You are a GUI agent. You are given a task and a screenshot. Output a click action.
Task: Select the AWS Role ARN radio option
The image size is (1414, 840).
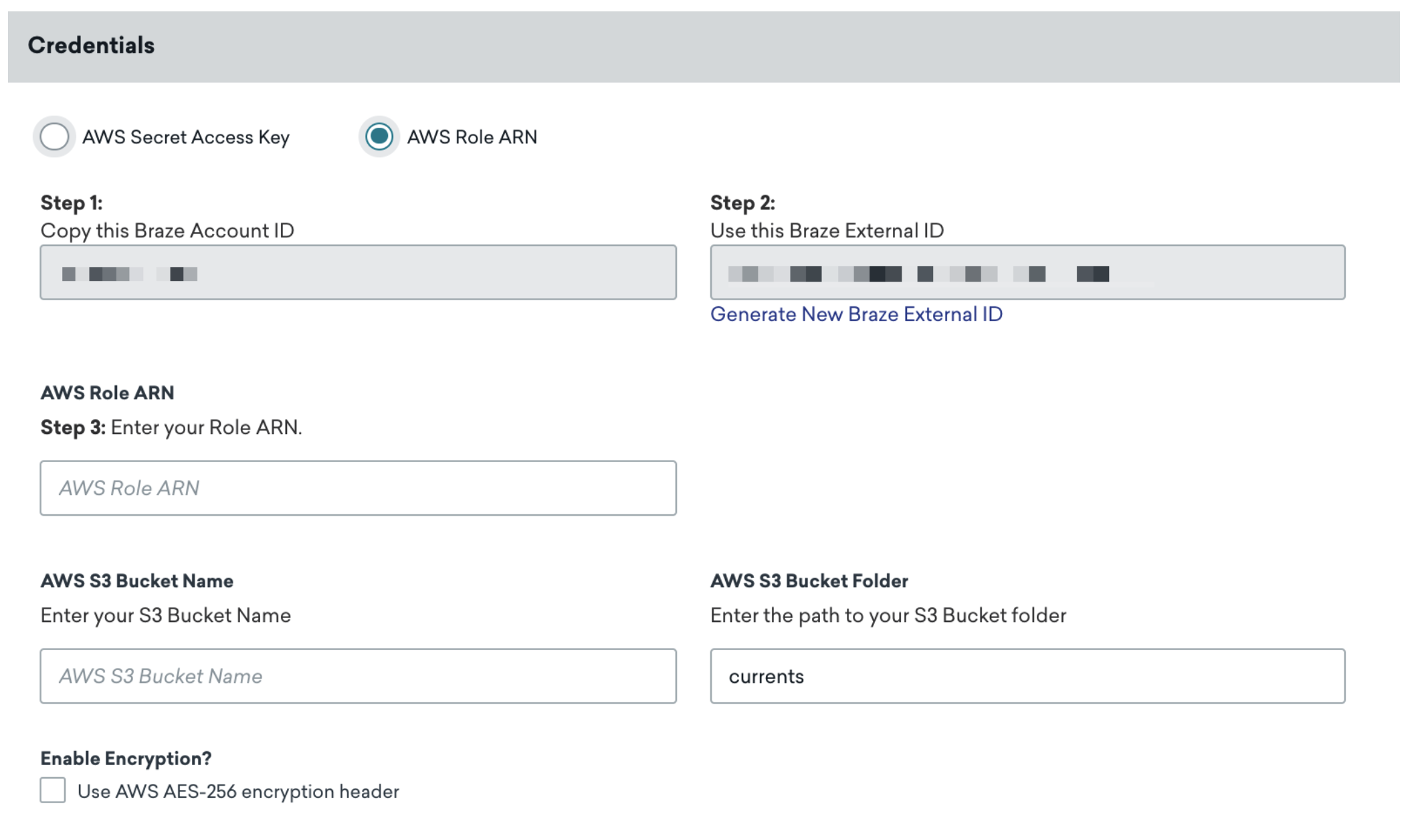[379, 137]
